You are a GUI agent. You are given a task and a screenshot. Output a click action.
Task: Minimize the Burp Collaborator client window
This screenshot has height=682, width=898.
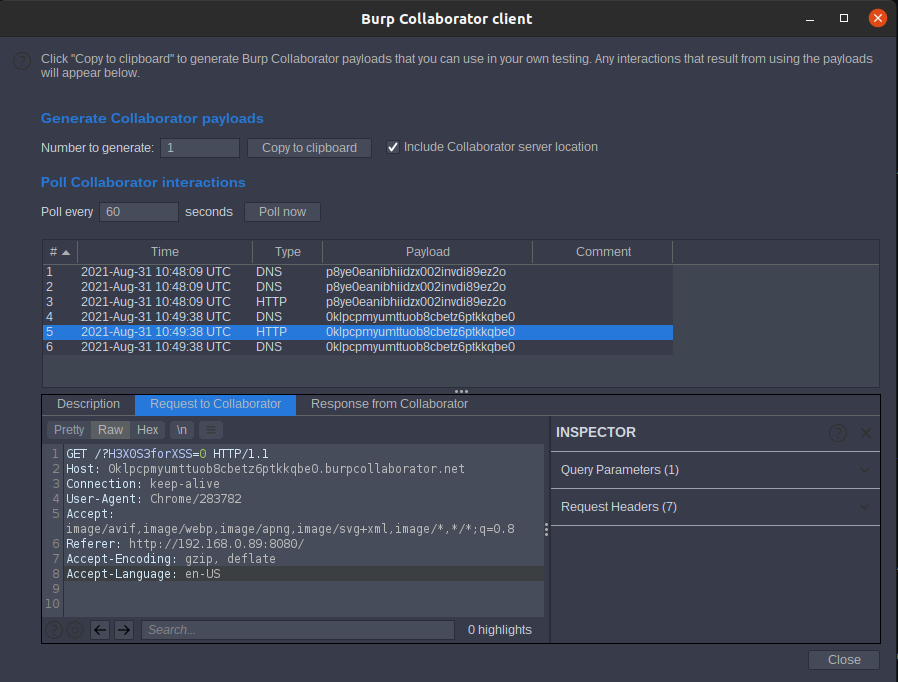[810, 19]
